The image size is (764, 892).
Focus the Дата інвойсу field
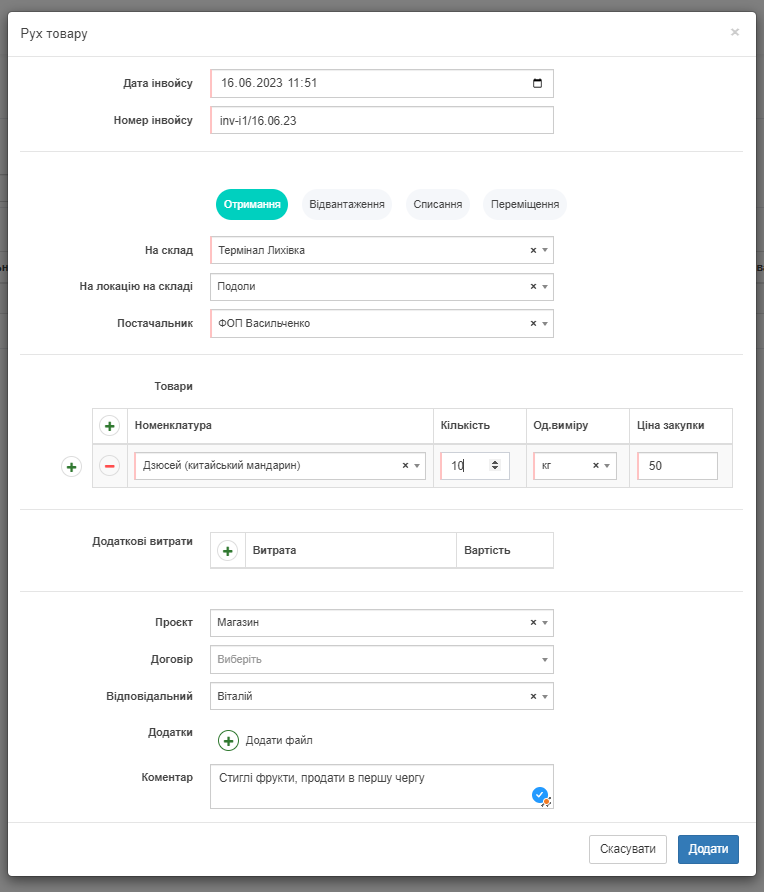(382, 83)
